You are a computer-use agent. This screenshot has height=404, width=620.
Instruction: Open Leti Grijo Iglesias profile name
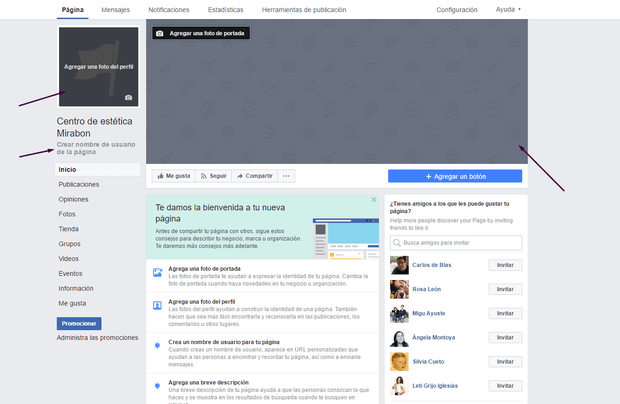click(435, 385)
